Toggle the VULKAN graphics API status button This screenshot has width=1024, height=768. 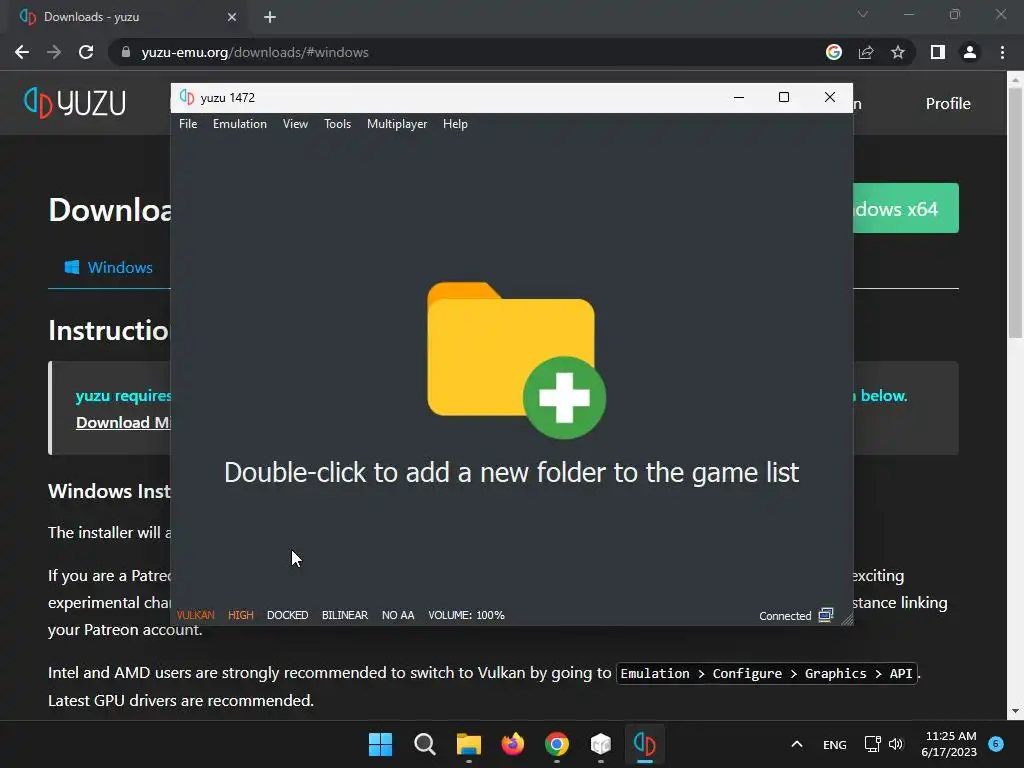pos(195,615)
